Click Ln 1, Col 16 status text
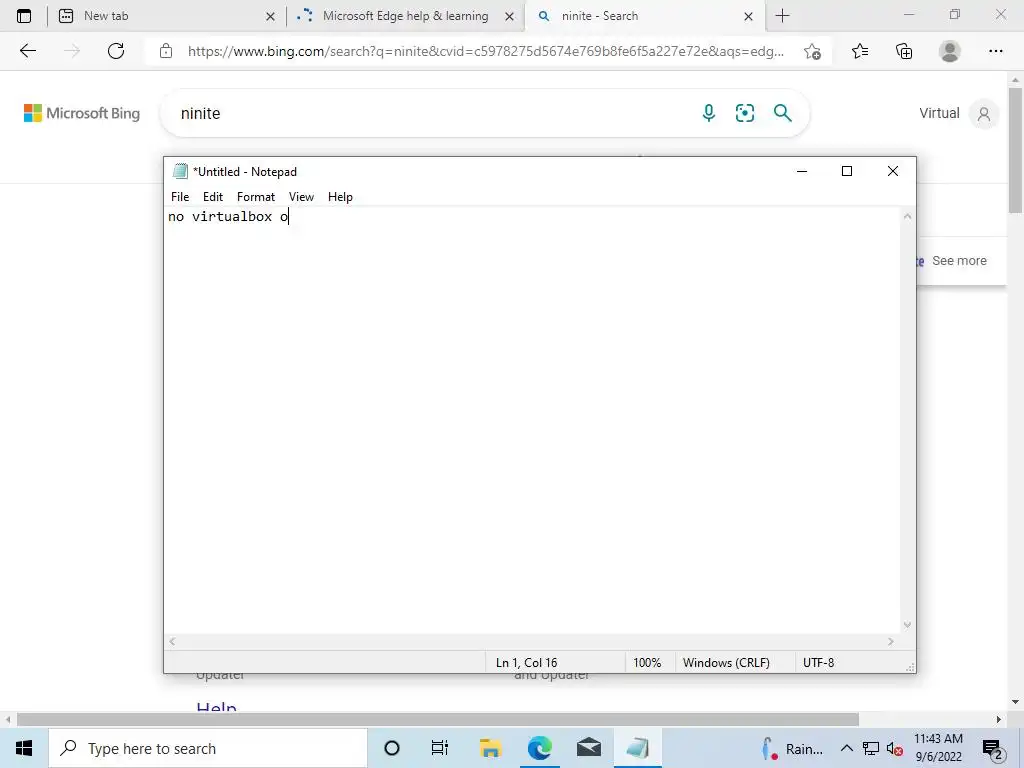1024x768 pixels. click(526, 662)
